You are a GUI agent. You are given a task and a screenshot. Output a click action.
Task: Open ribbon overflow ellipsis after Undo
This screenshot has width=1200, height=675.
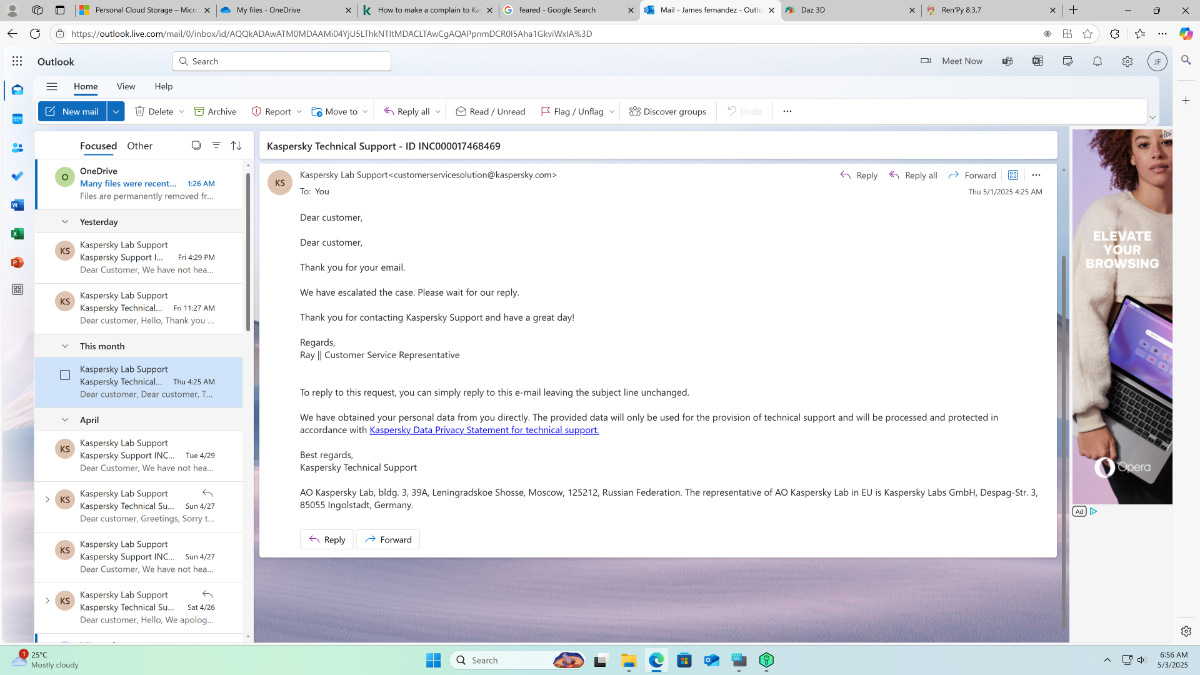point(787,111)
